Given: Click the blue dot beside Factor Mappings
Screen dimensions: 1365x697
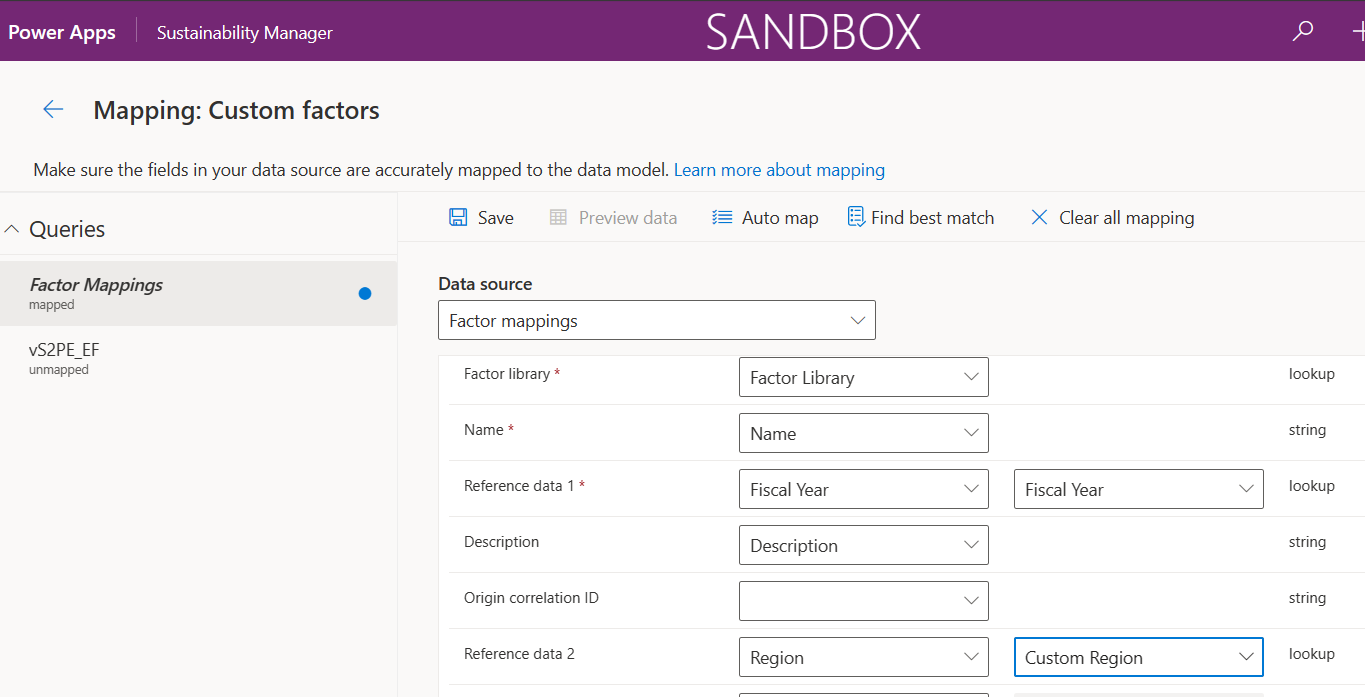Looking at the screenshot, I should click(365, 293).
